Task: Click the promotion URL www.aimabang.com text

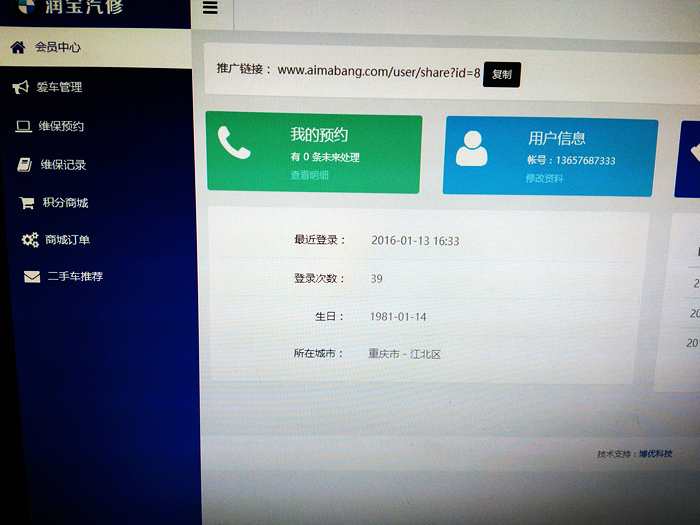Action: 379,71
